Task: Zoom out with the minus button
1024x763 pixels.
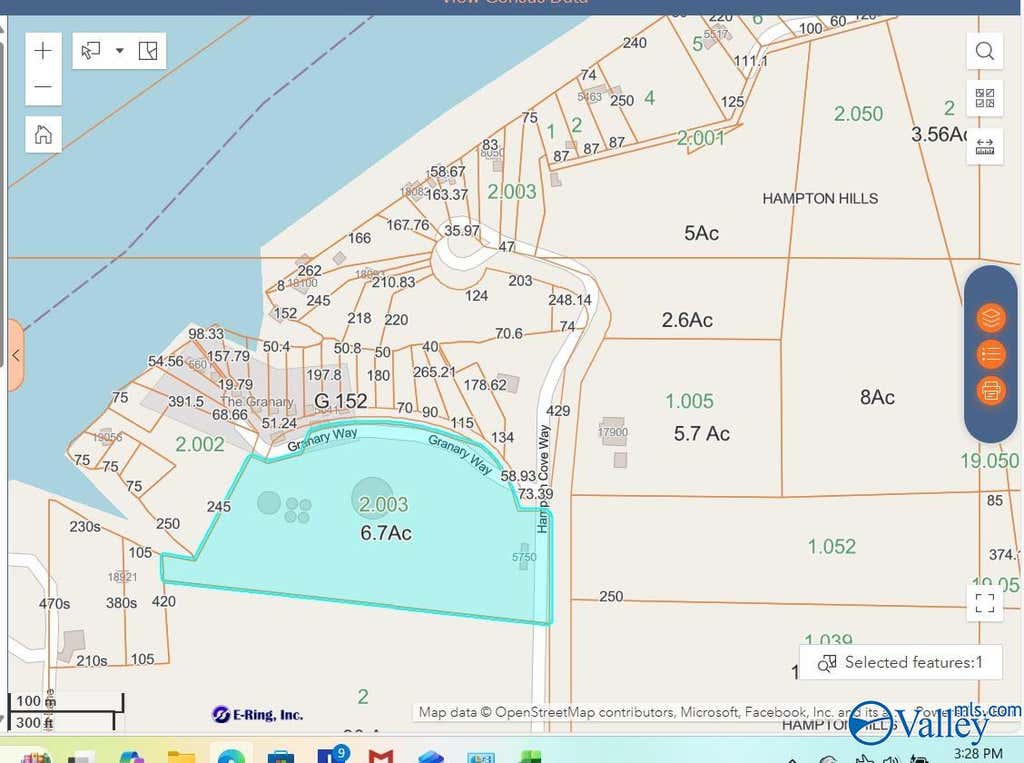Action: (43, 86)
